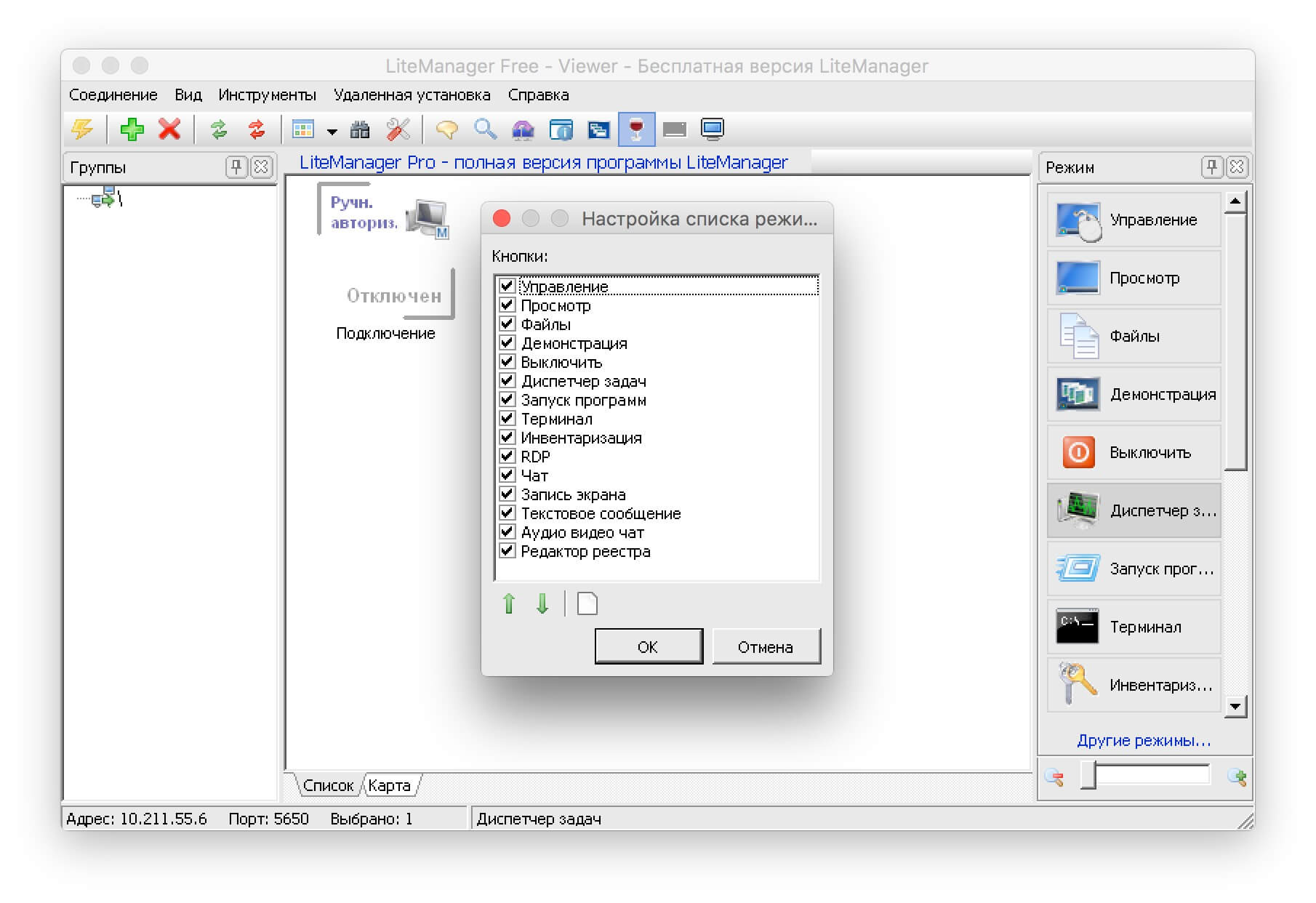The width and height of the screenshot is (1316, 903).
Task: Open the Вид menu
Action: click(x=188, y=95)
